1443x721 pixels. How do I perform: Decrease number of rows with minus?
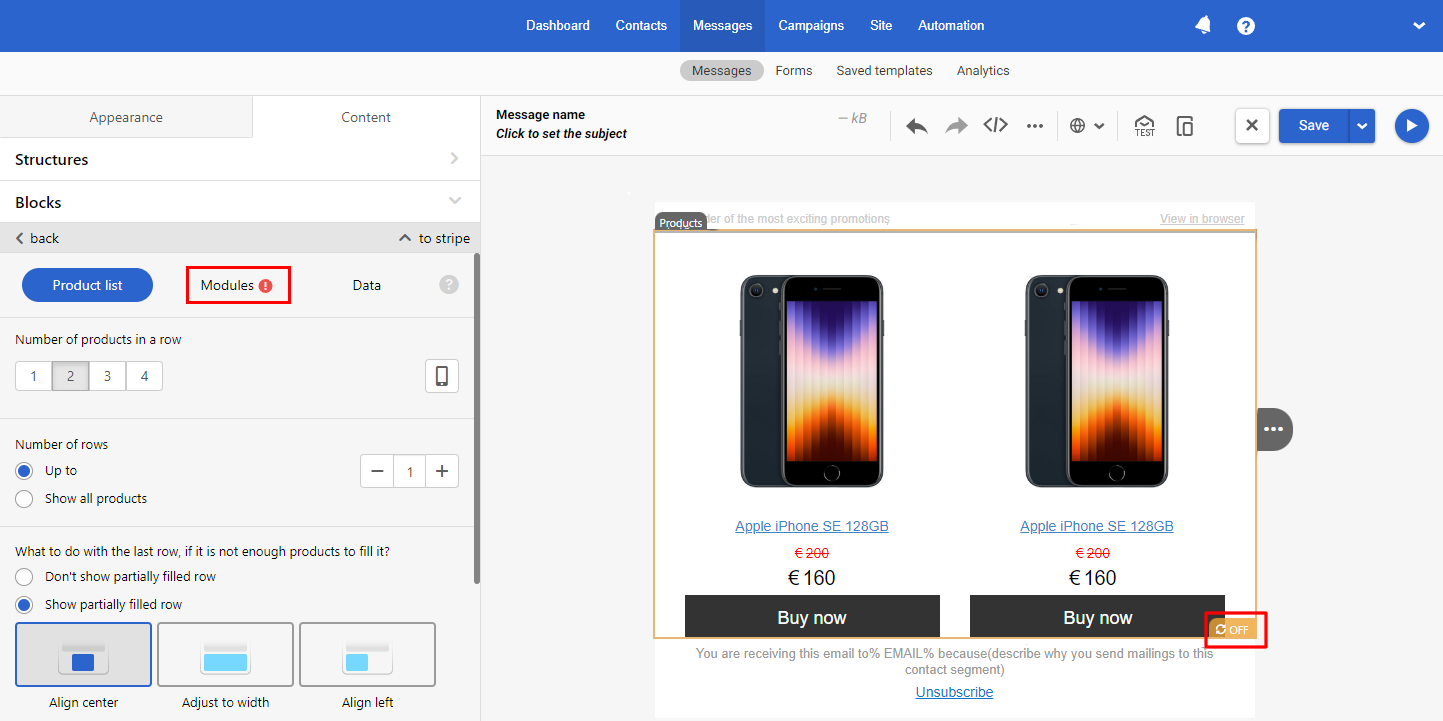point(377,472)
